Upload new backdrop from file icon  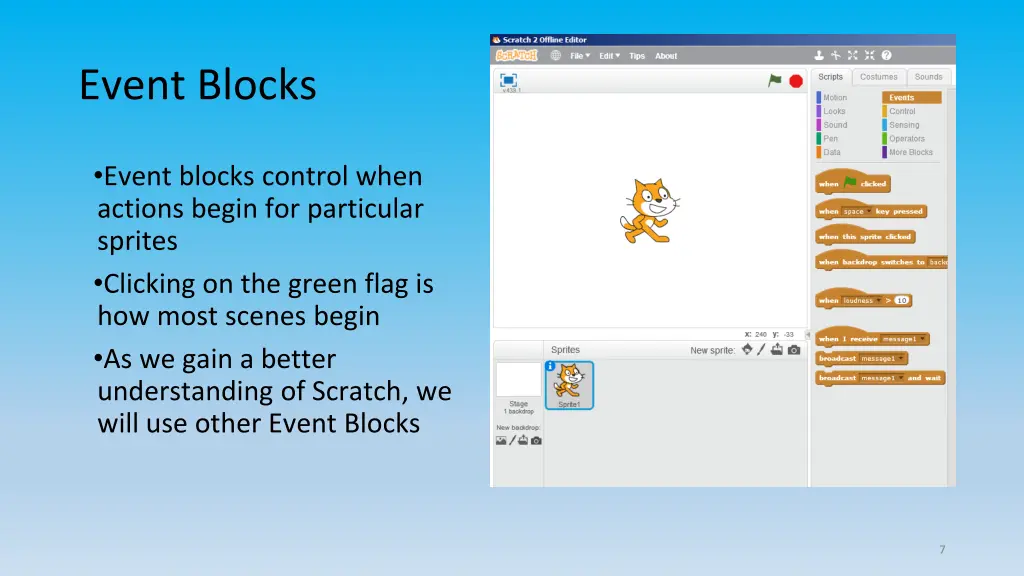523,441
